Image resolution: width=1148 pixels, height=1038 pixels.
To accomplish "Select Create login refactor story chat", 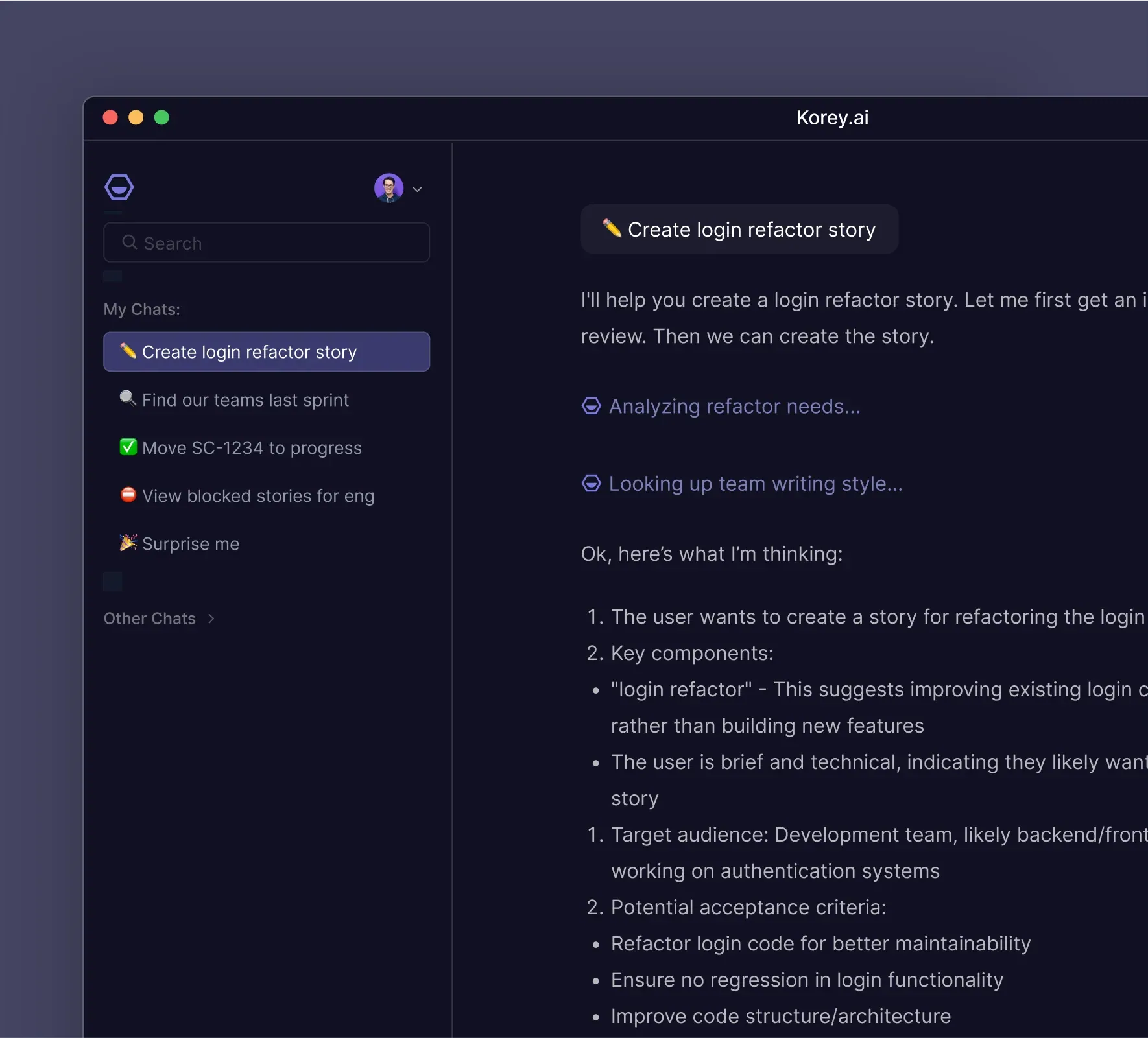I will click(267, 351).
